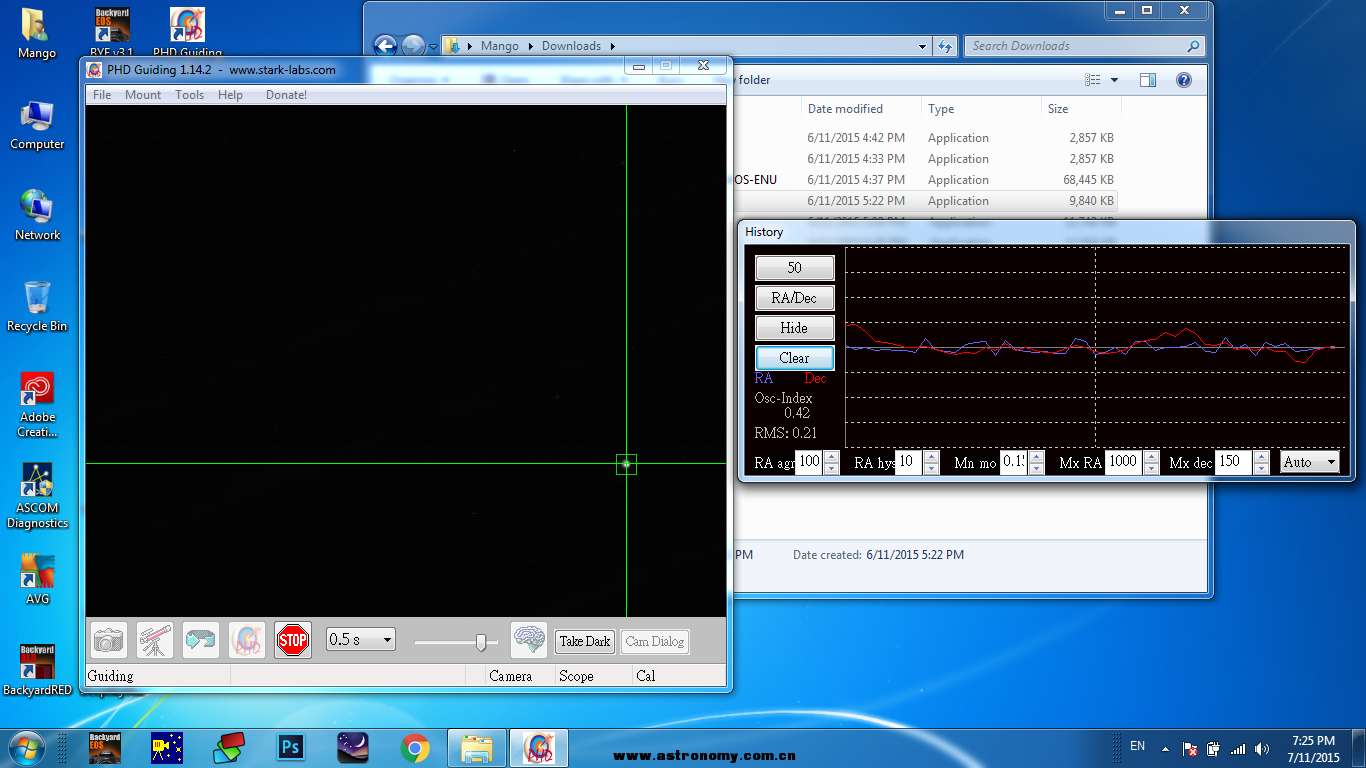Click Stellarium night-sky icon in taskbar

(352, 748)
